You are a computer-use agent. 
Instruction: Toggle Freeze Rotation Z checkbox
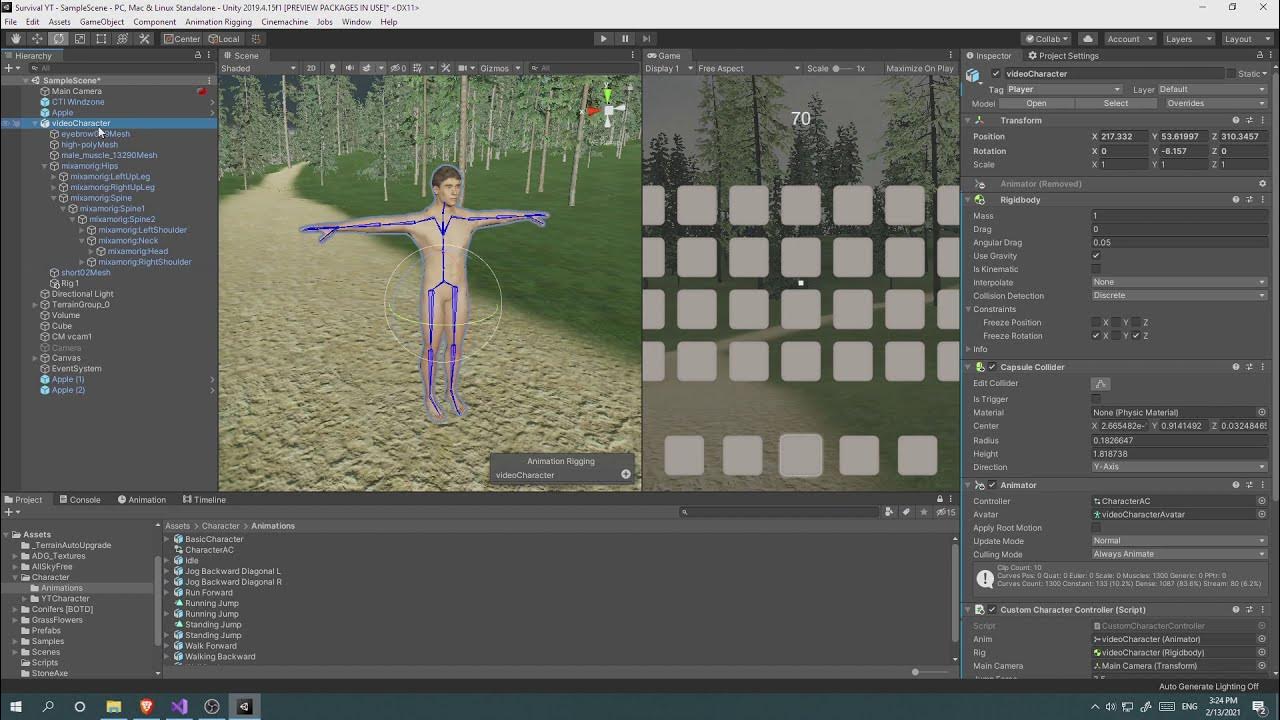tap(1135, 336)
